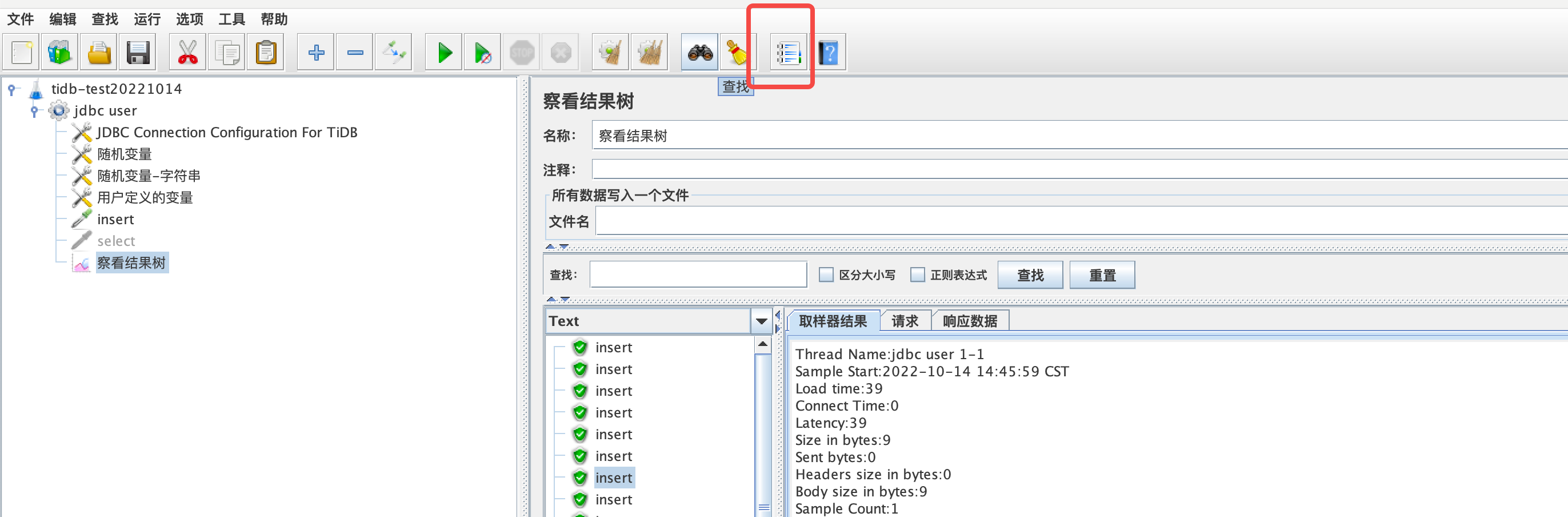Collapse the tidb-test20221014 test plan node
The height and width of the screenshot is (517, 1568).
[11, 90]
